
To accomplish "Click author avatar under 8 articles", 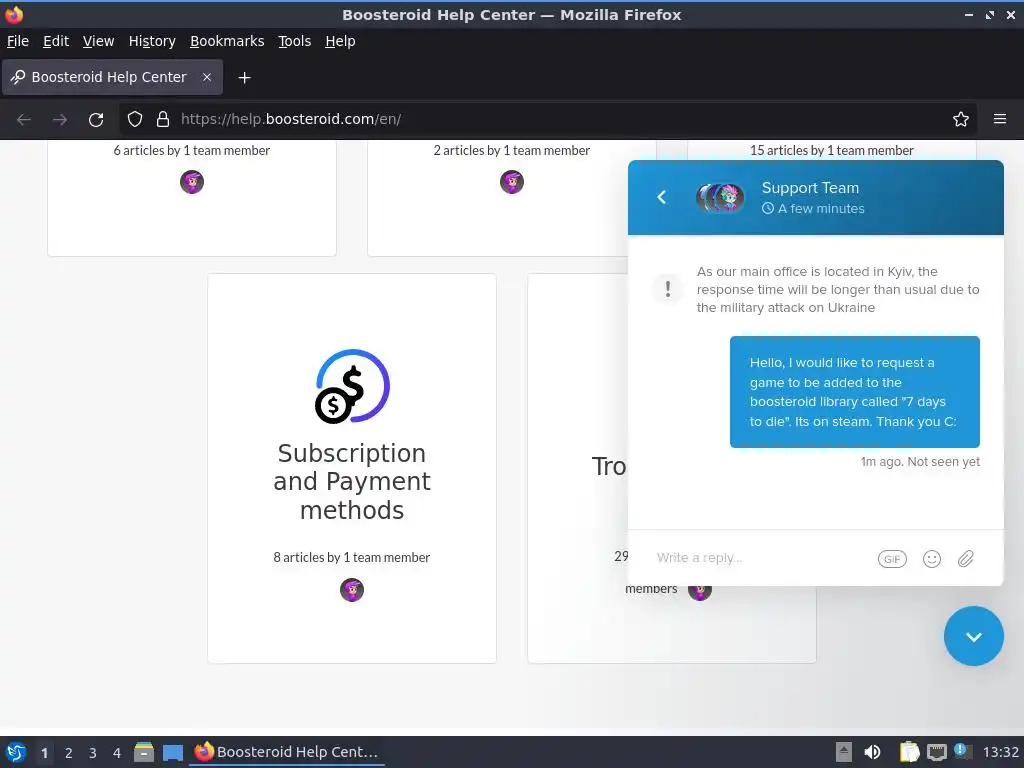I will 352,590.
